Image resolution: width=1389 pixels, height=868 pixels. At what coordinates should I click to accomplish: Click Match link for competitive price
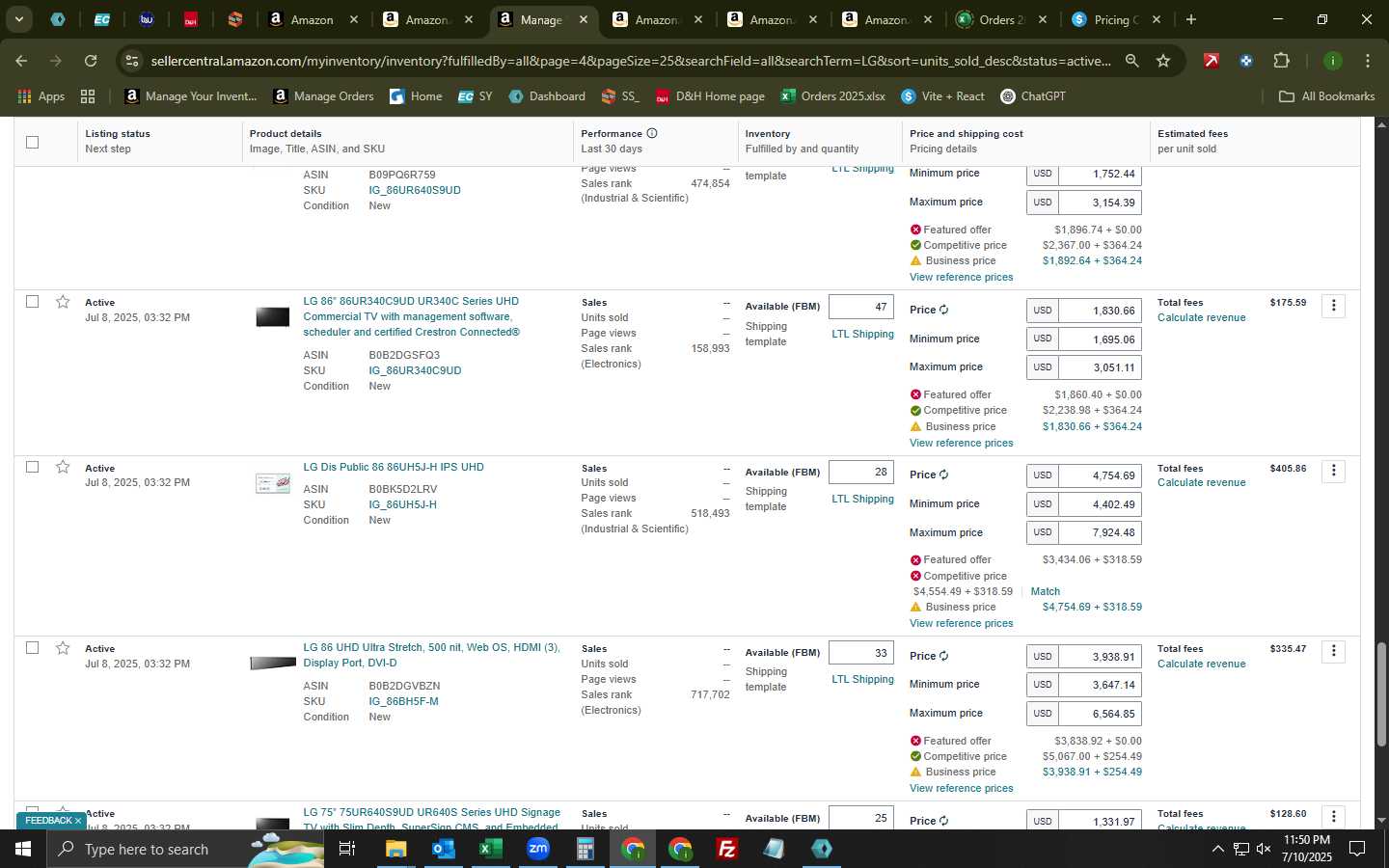(x=1045, y=591)
